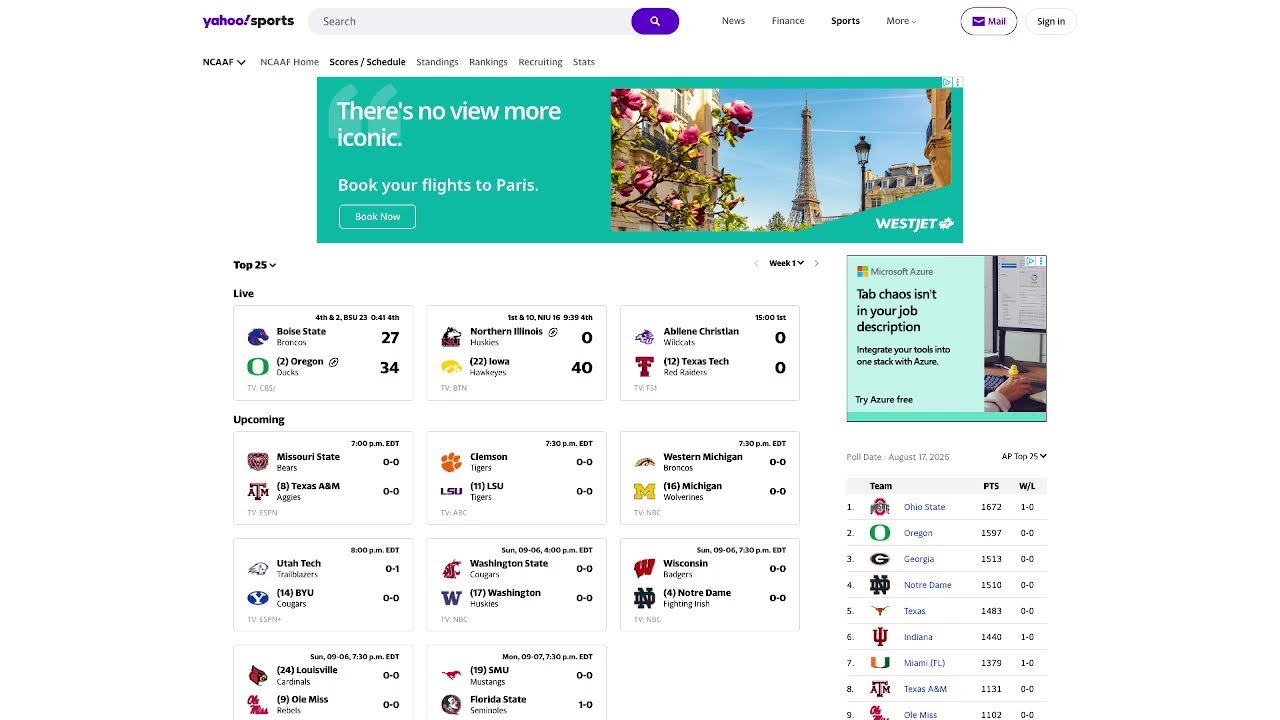The image size is (1280, 720).
Task: Go to previous week arrow
Action: pyautogui.click(x=756, y=263)
